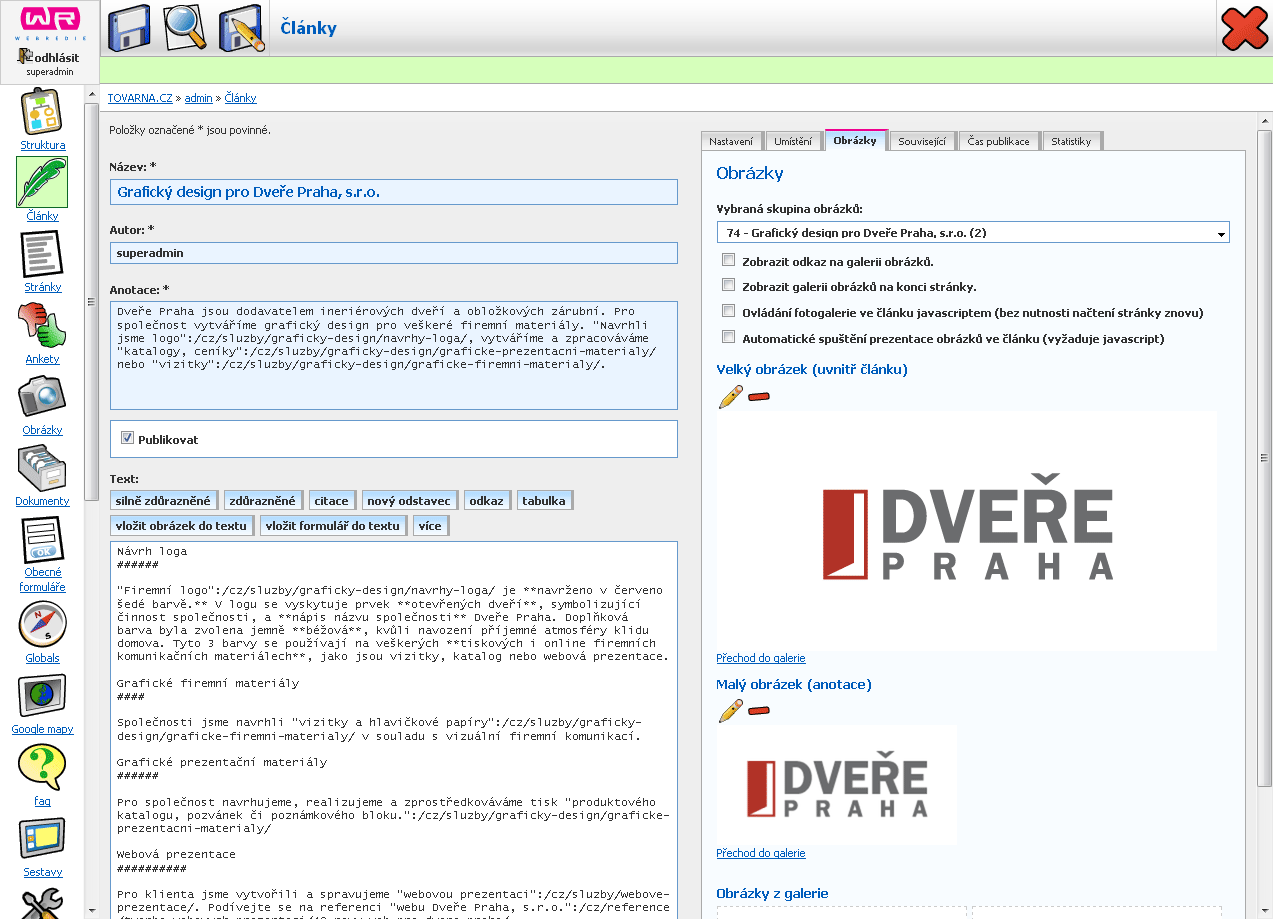Screen dimensions: 1273x919
Task: Click into the Anotace text area
Action: tap(394, 355)
